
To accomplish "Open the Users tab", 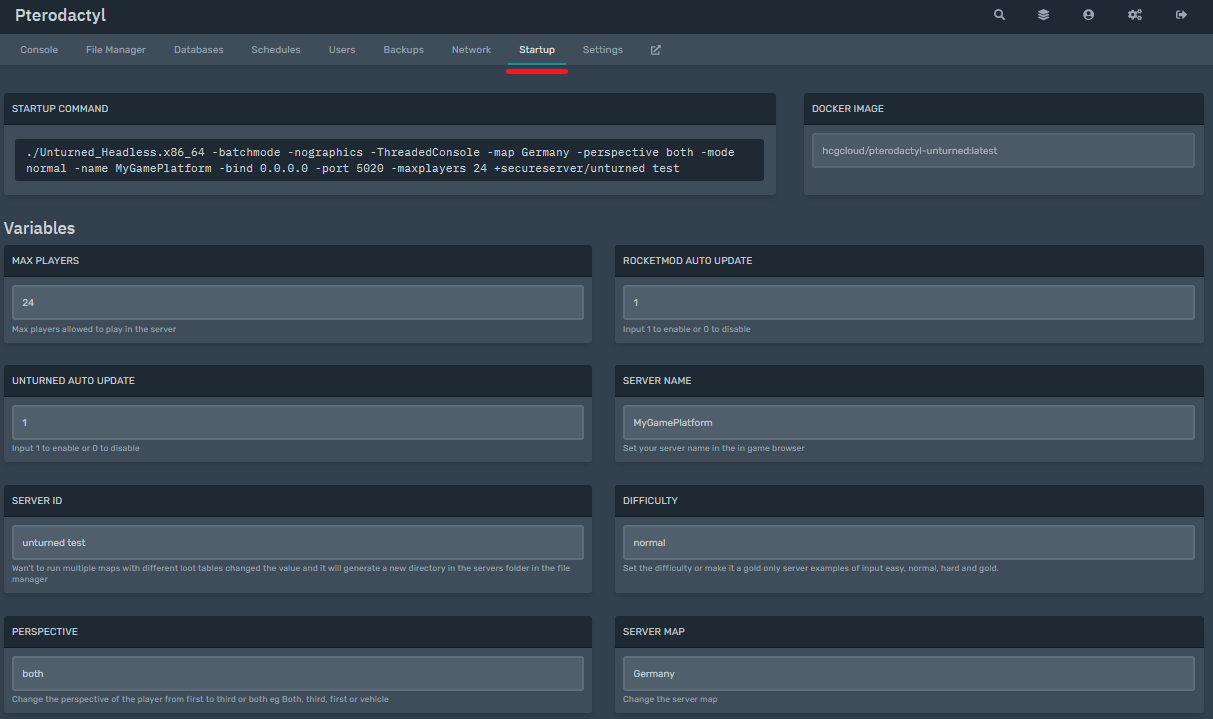I will click(x=342, y=50).
